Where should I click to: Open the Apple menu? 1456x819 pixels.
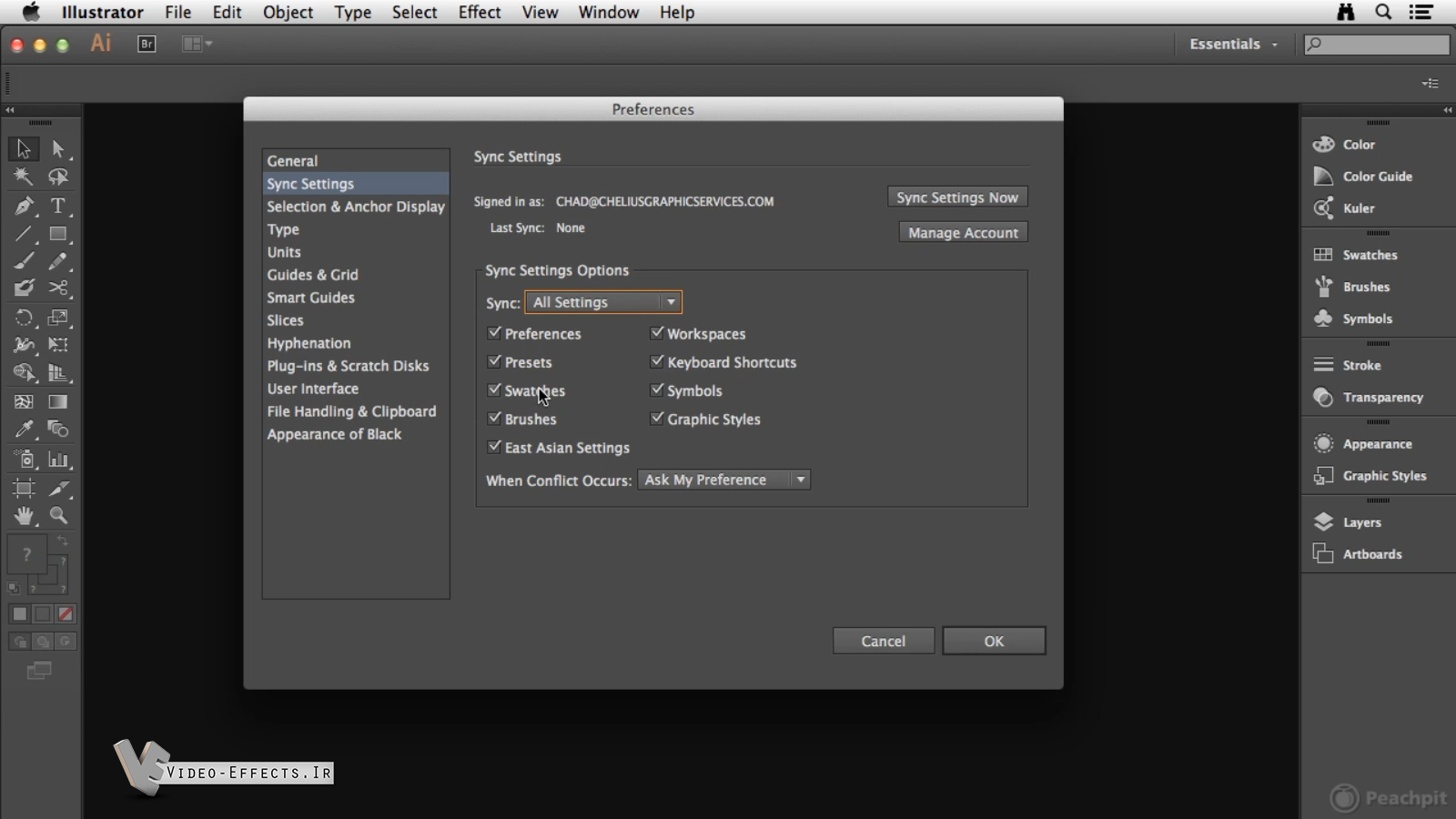[x=31, y=12]
